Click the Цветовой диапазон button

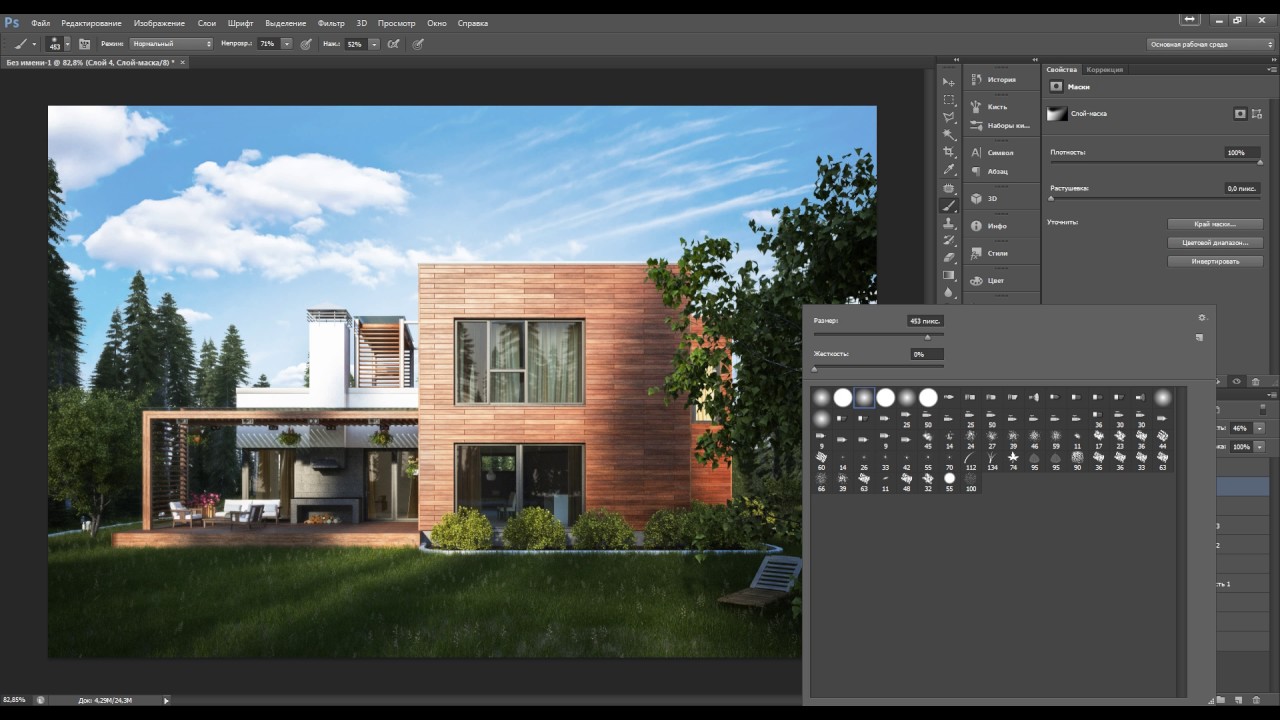[1215, 243]
